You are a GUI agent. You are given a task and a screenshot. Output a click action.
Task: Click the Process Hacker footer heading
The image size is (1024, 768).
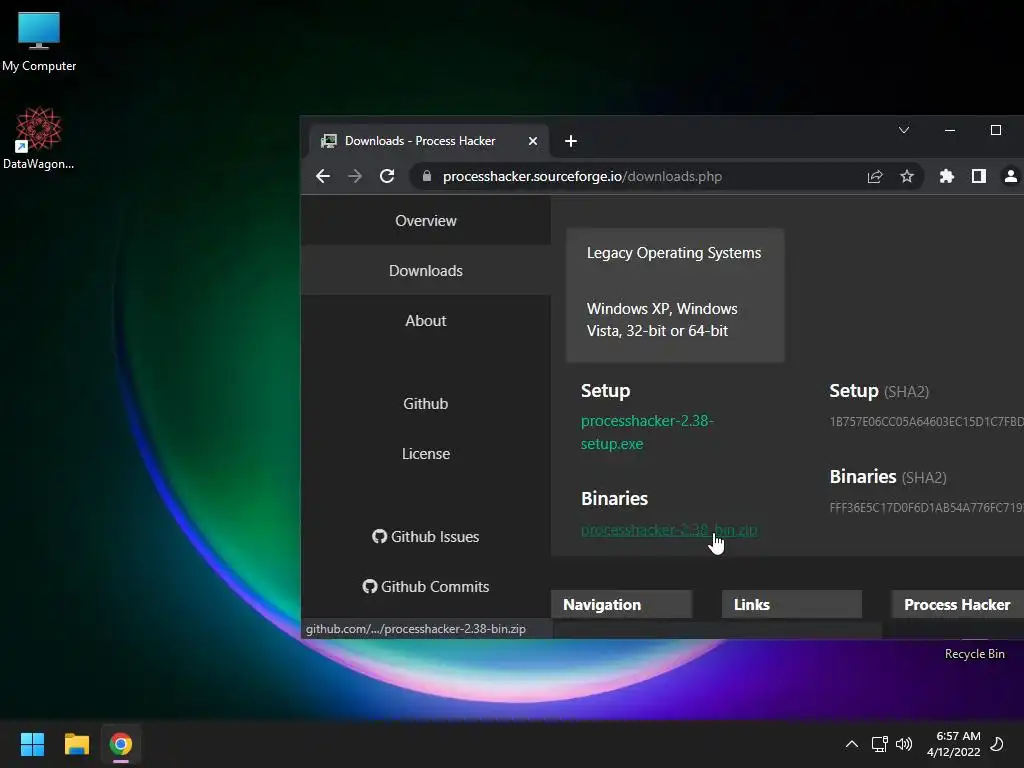[957, 605]
